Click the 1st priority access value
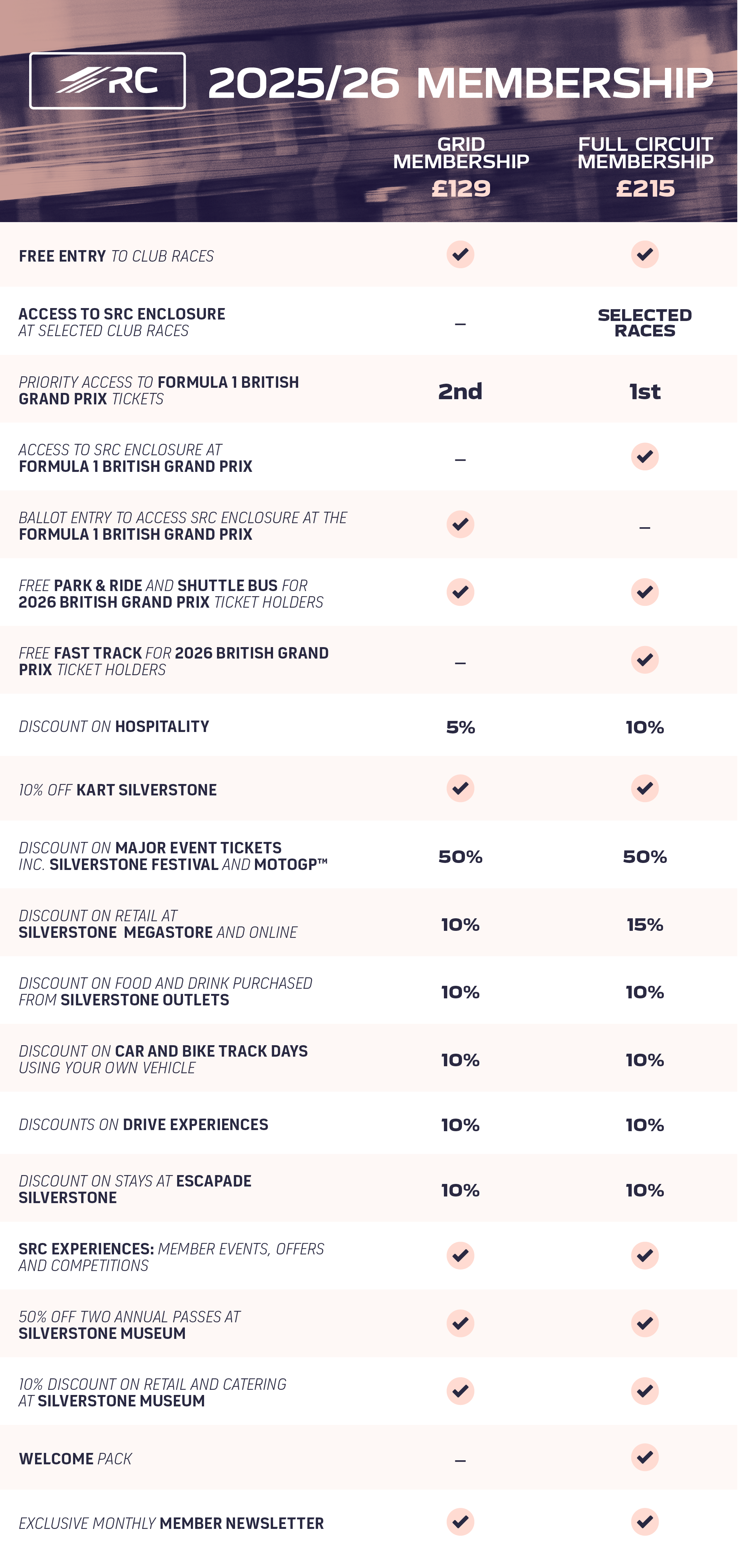 (644, 391)
